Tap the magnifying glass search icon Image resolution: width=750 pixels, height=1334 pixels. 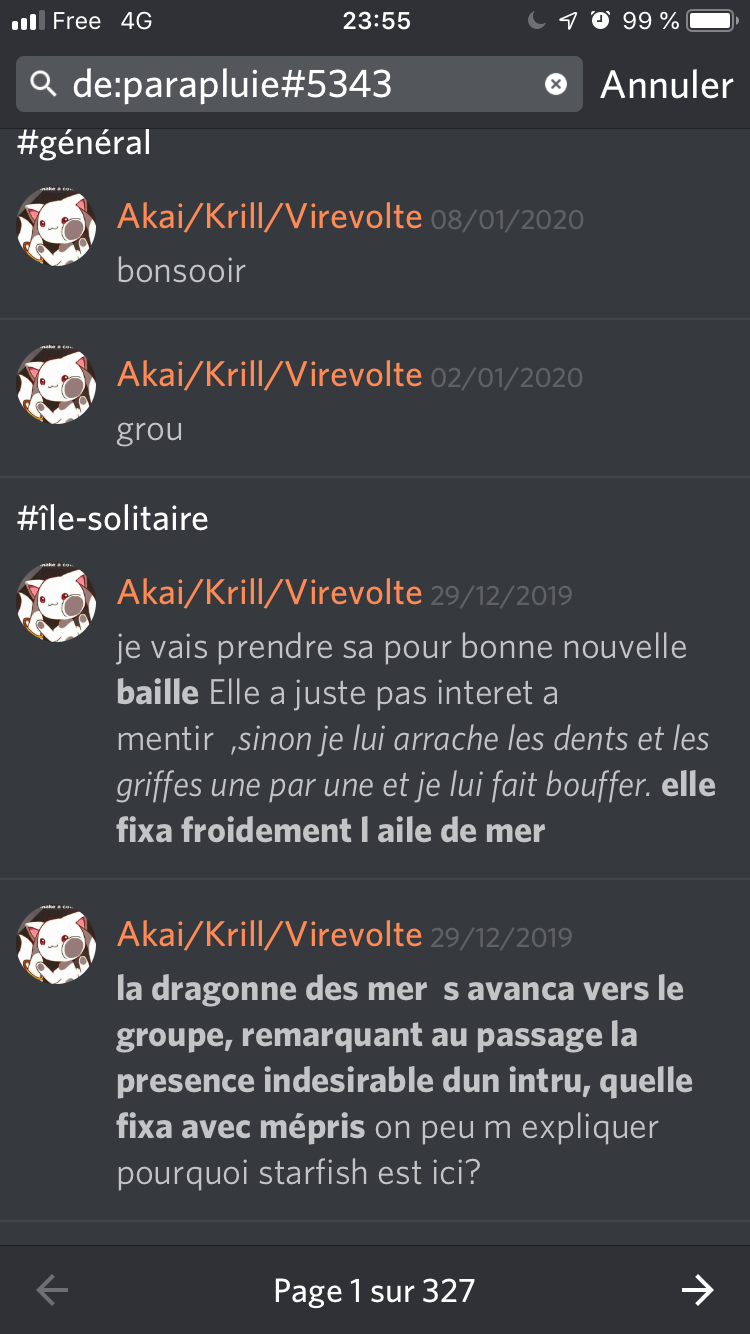(43, 85)
